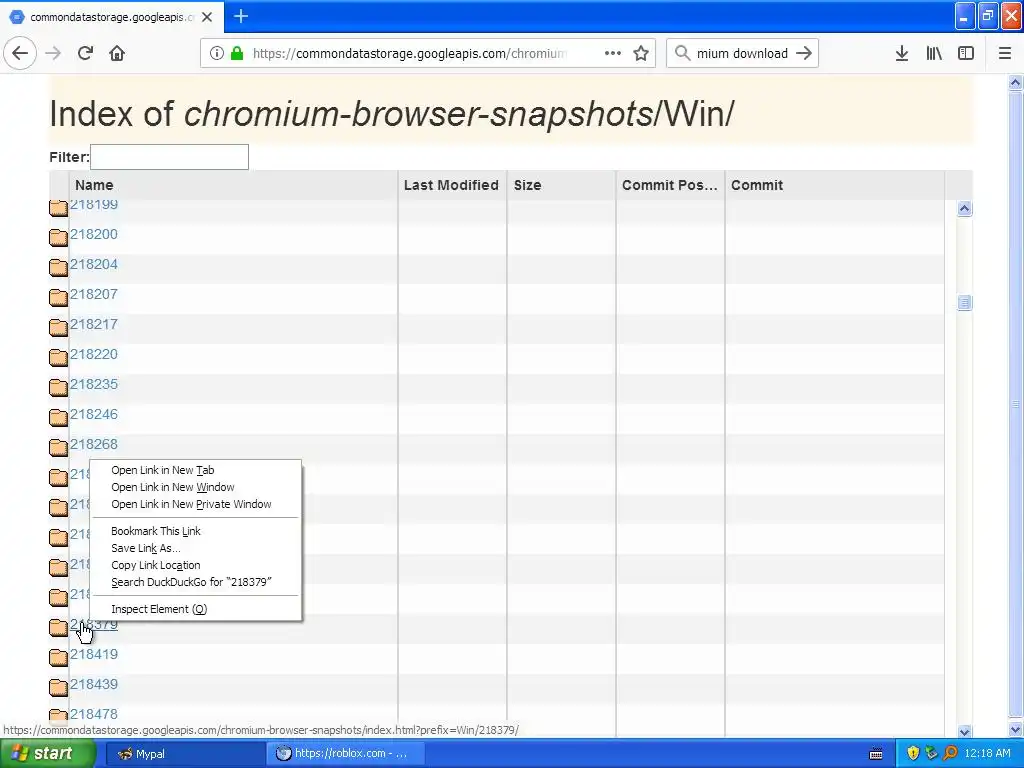The height and width of the screenshot is (768, 1024).
Task: Click the green padlock security icon
Action: (237, 54)
